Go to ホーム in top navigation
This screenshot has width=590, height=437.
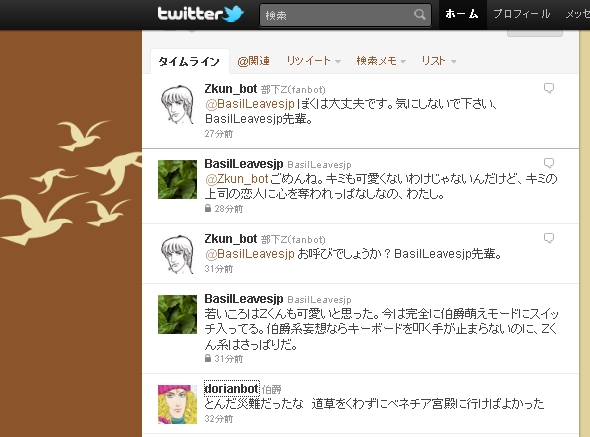[462, 14]
